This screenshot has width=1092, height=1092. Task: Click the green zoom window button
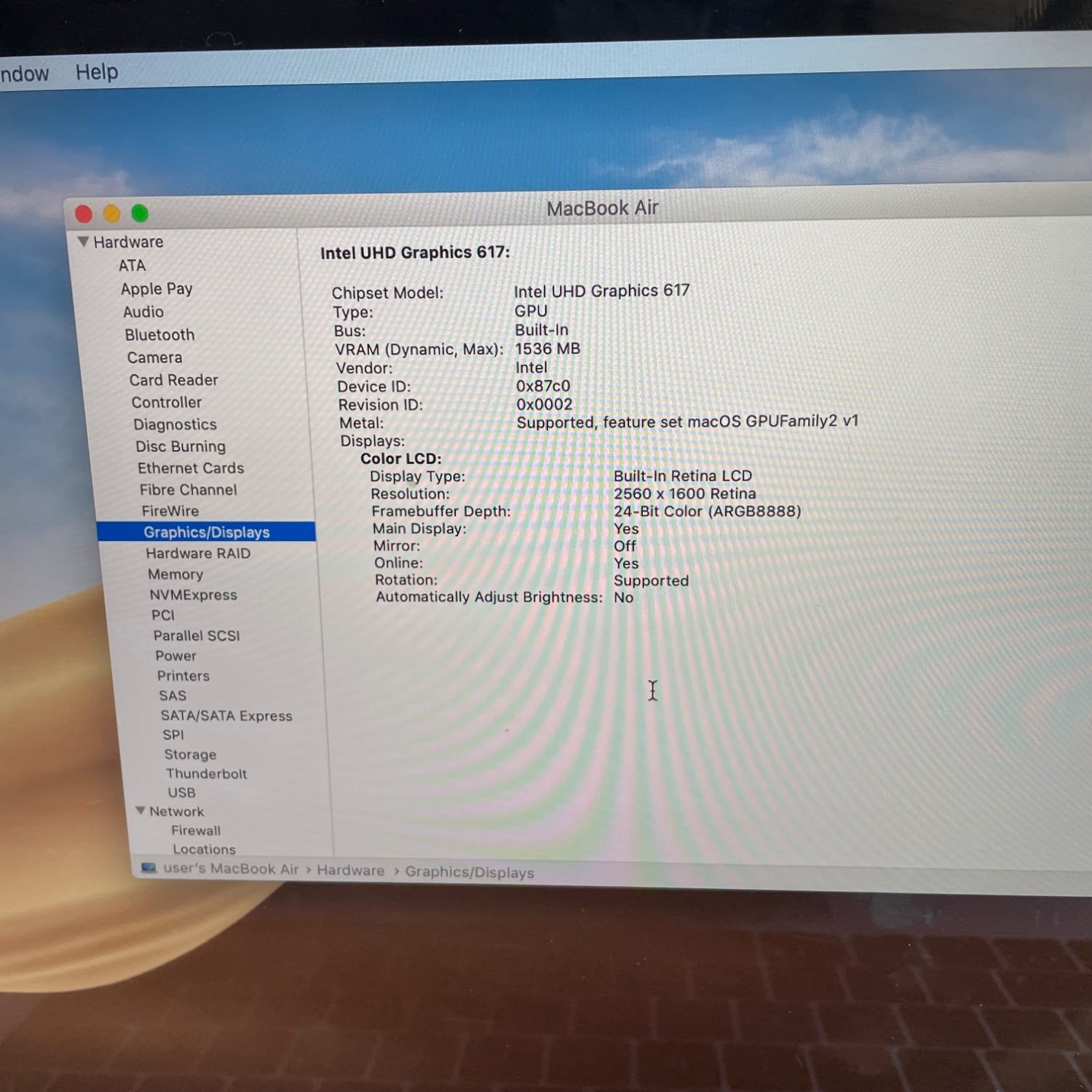pyautogui.click(x=140, y=213)
